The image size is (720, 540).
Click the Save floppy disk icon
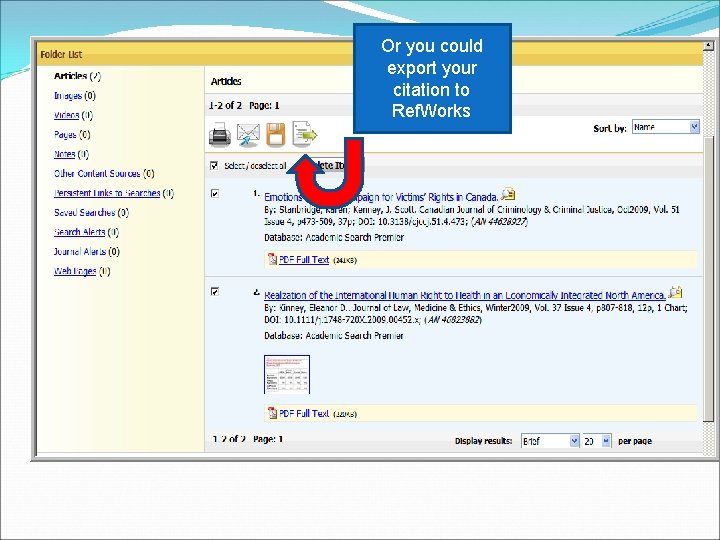coord(276,135)
